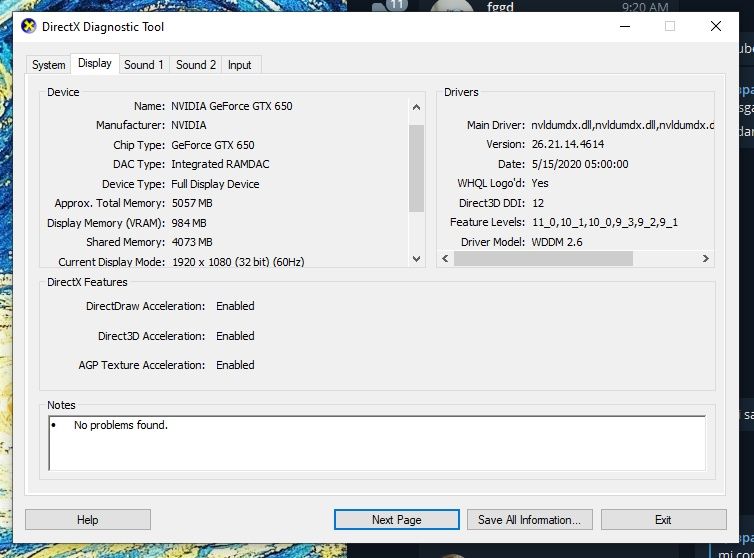Image resolution: width=754 pixels, height=558 pixels.
Task: Open the Sound 1 tab
Action: (x=144, y=64)
